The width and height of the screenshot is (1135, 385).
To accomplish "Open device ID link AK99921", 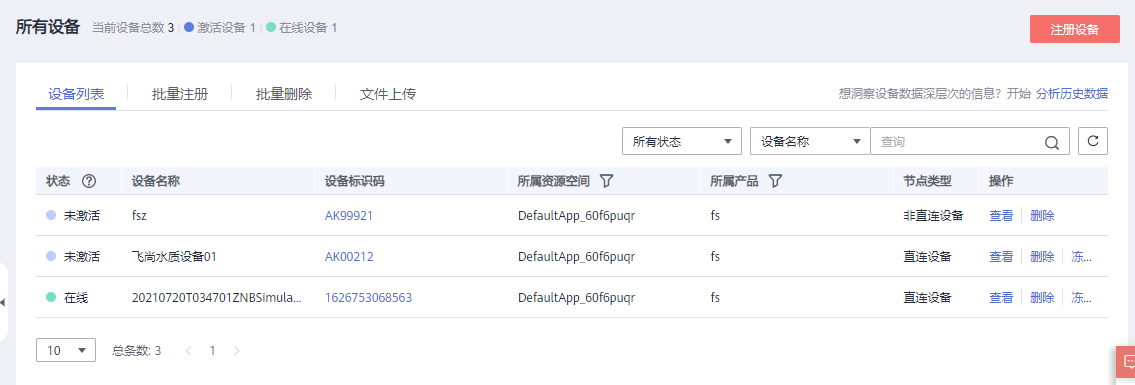I will 349,216.
